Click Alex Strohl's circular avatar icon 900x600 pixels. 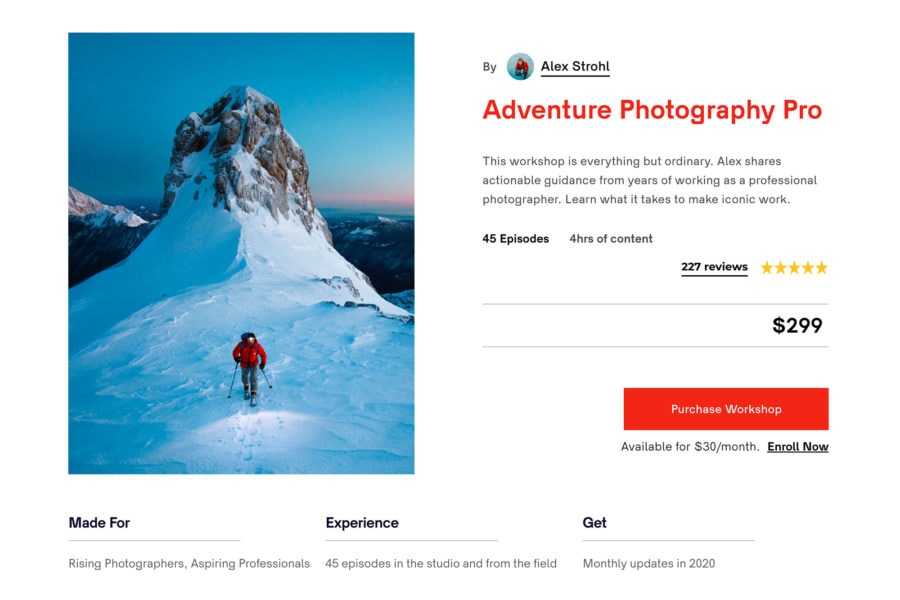[x=521, y=67]
